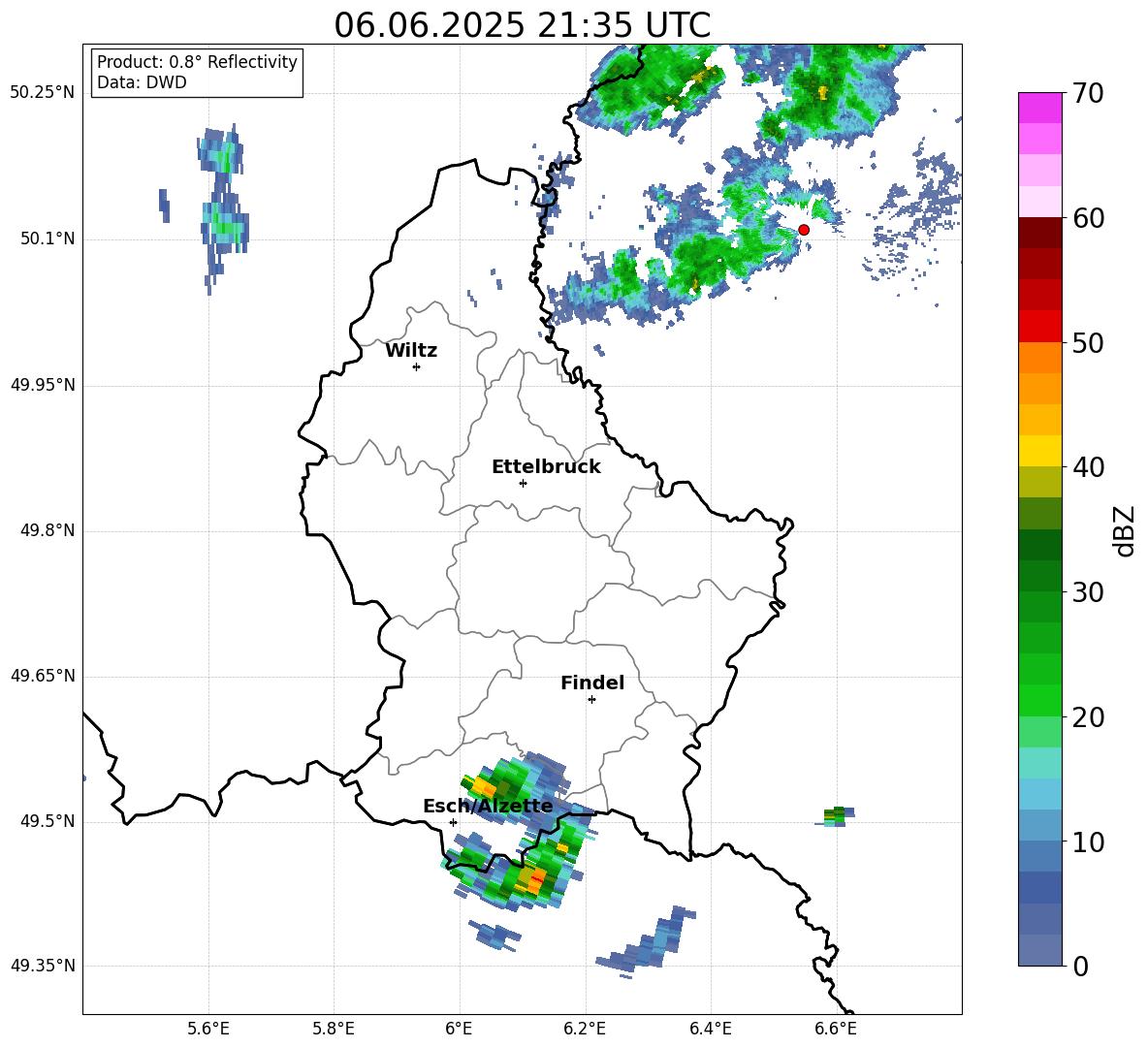
Task: Click the Findel location cross marker
Action: click(591, 700)
